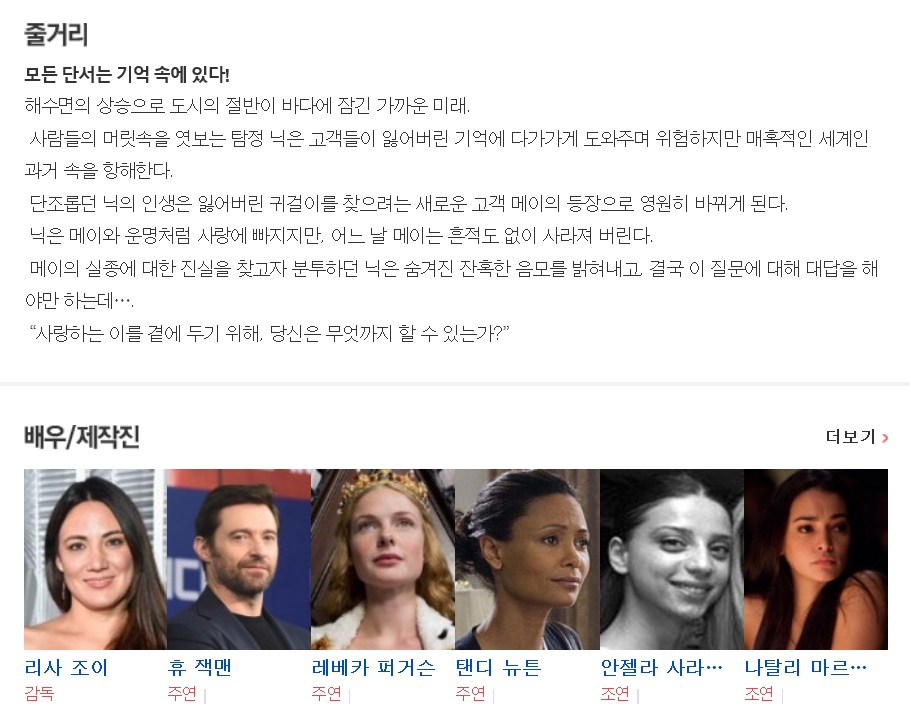Open 안젤라 사라's black-and-white photo
910x718 pixels.
(671, 559)
